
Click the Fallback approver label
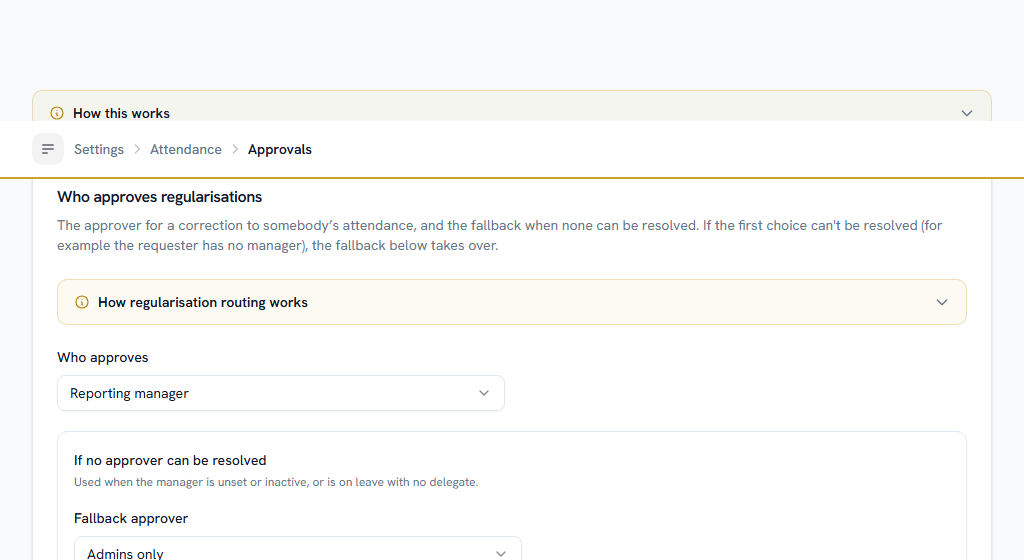tap(131, 518)
